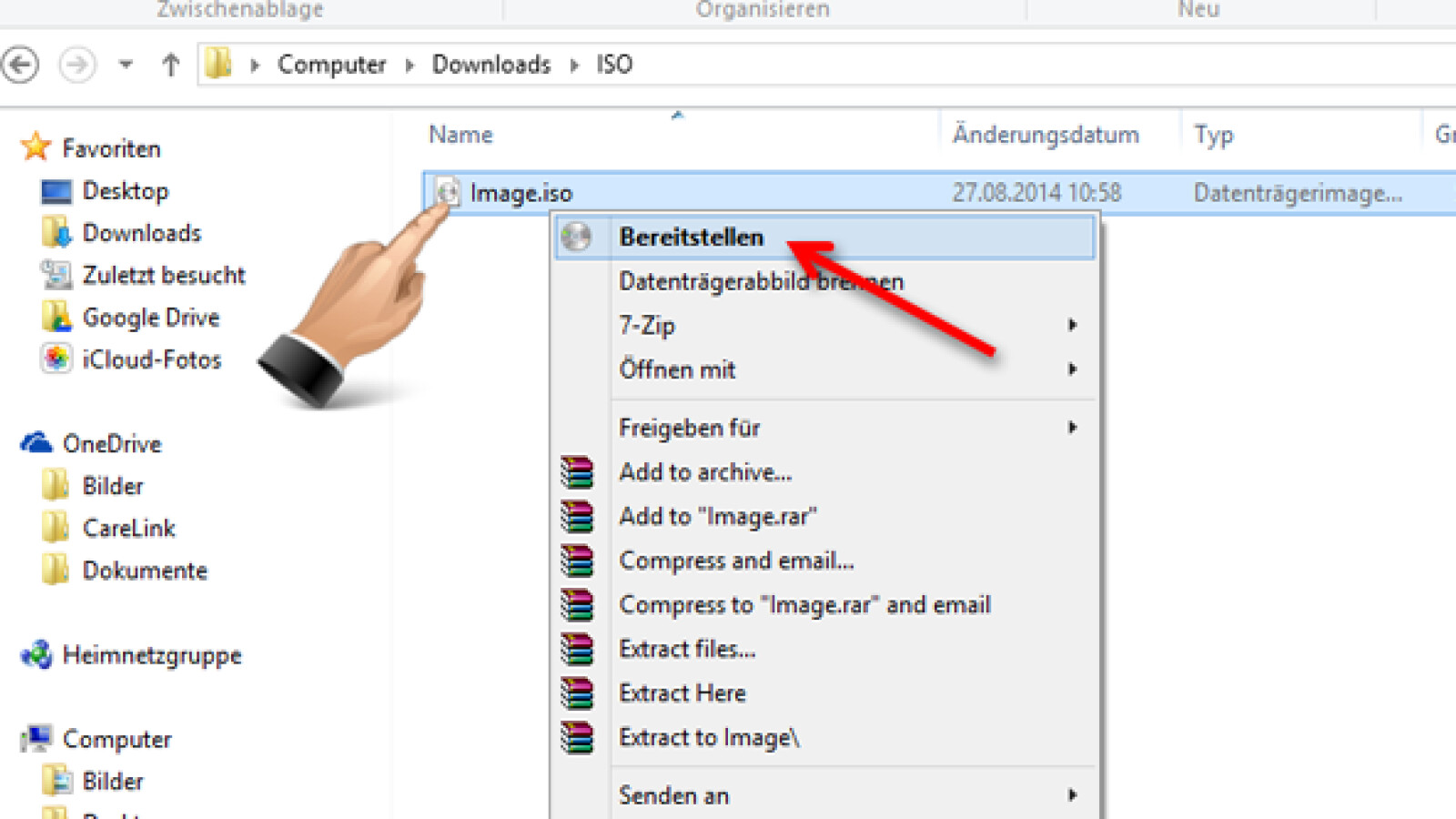This screenshot has width=1456, height=819.
Task: Click the up arrow to the parent folder
Action: [x=169, y=65]
